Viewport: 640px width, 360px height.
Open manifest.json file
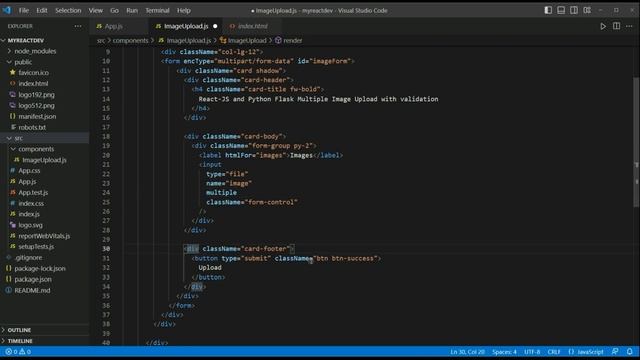click(x=44, y=116)
